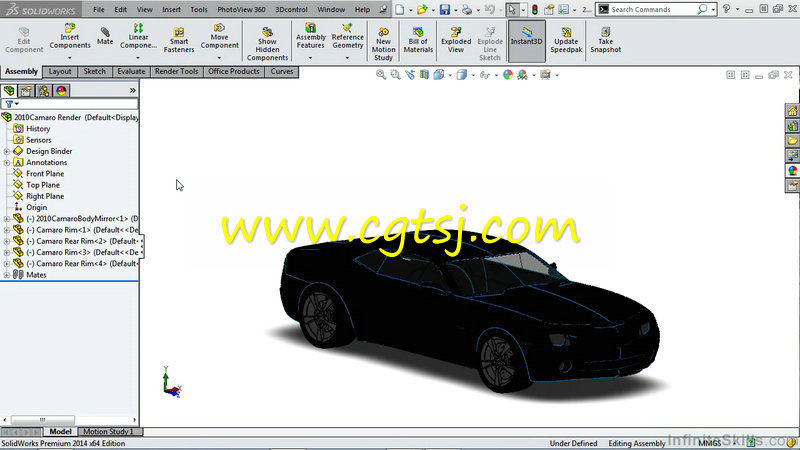Open the Reference Geometry dropdown arrow

tap(347, 58)
